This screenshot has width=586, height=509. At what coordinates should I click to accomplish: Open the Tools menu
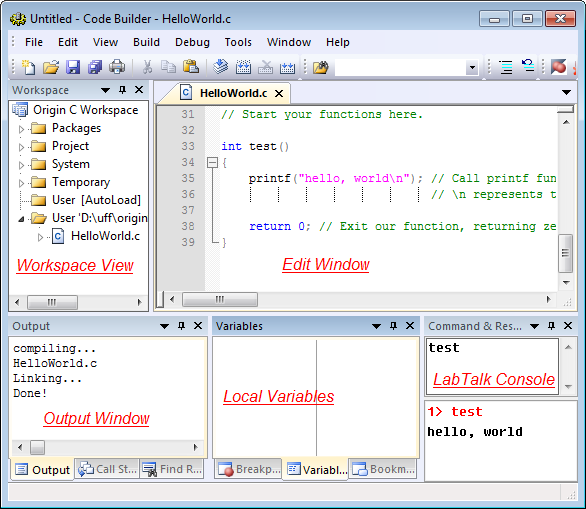tap(238, 42)
